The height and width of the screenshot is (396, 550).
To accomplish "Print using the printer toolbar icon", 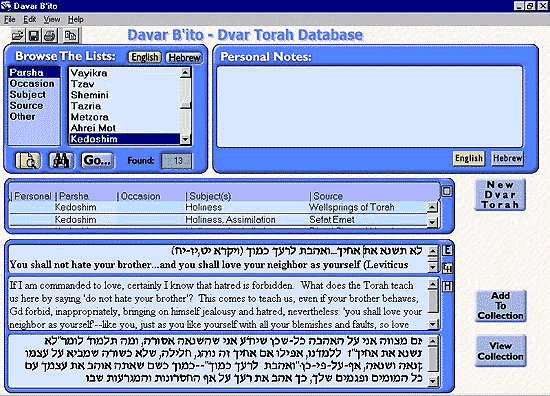I will tap(49, 35).
